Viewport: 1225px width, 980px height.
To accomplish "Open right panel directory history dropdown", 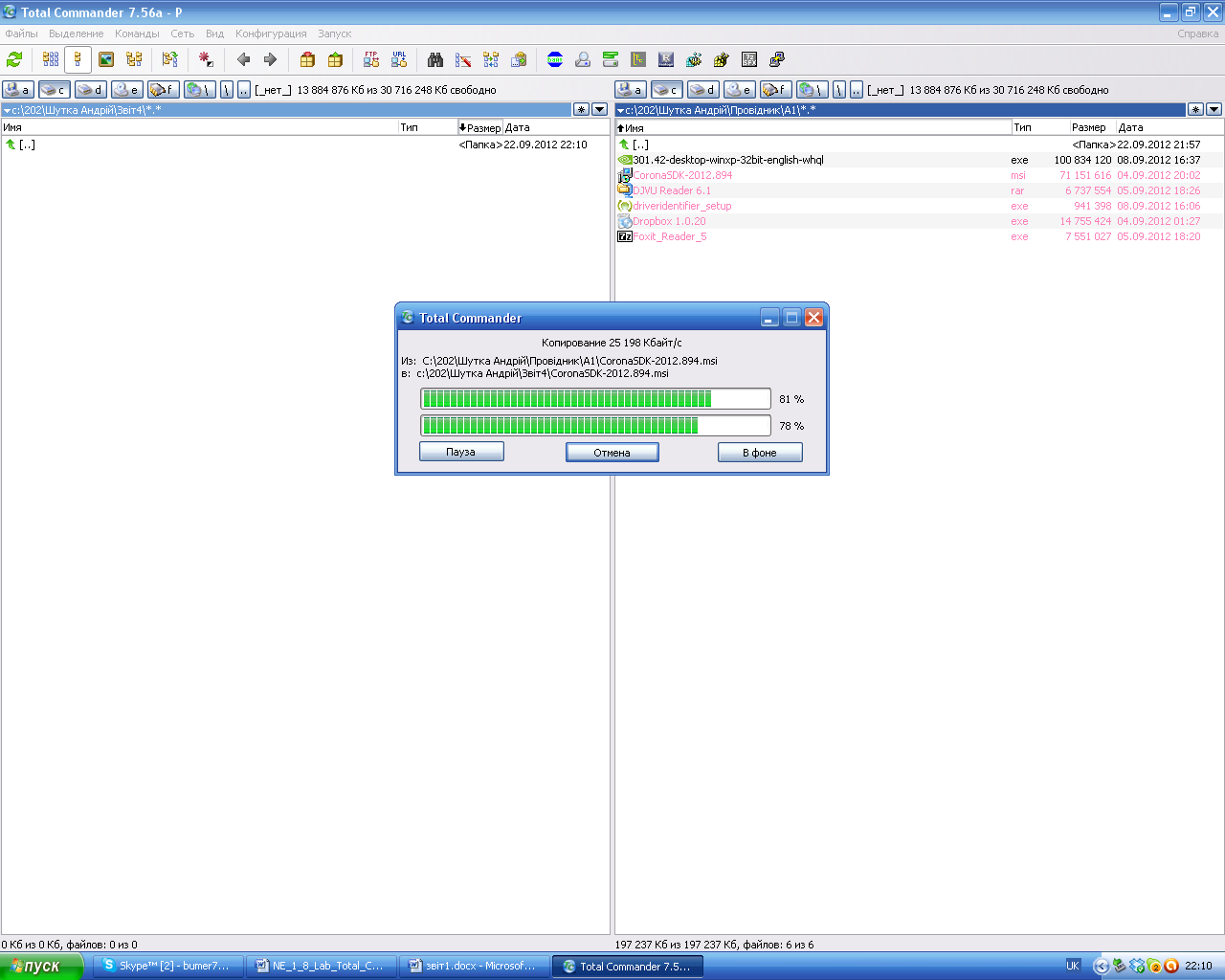I will 1214,109.
